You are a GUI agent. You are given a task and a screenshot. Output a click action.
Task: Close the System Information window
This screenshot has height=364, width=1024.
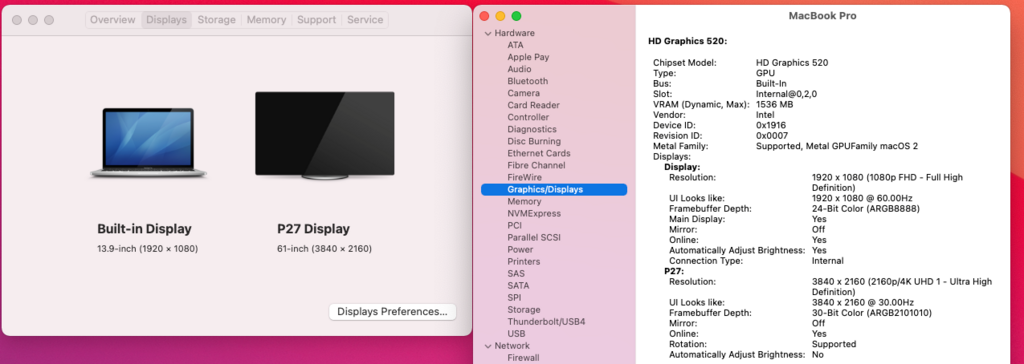click(x=484, y=16)
